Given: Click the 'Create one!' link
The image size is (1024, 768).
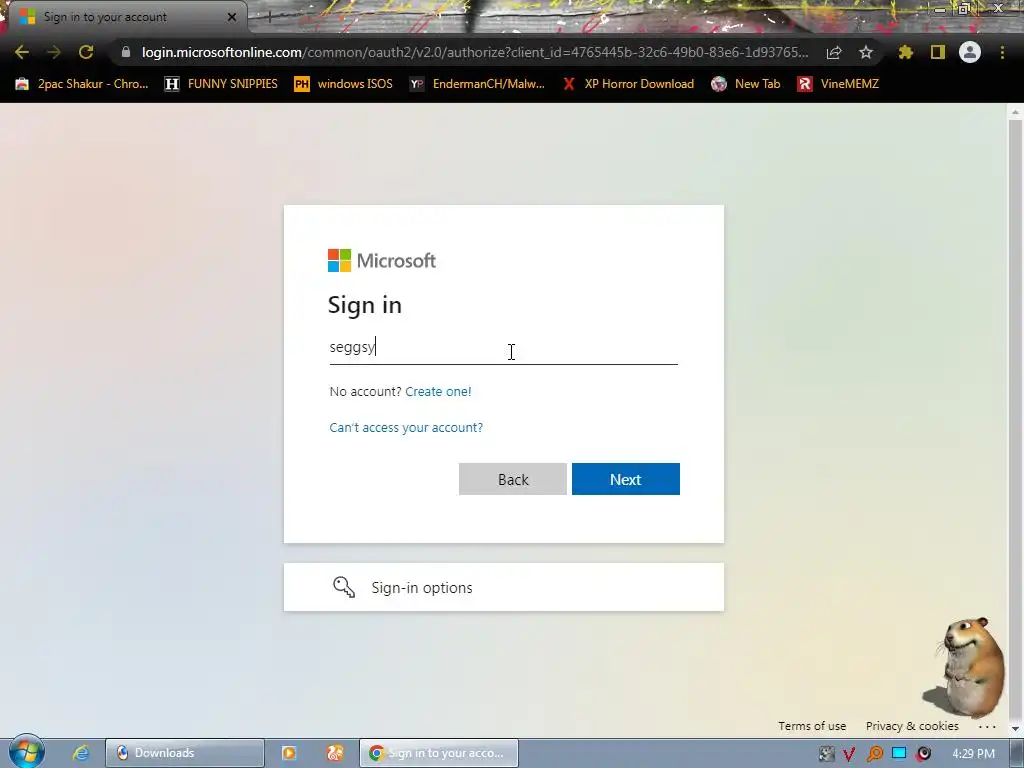Looking at the screenshot, I should [x=438, y=392].
